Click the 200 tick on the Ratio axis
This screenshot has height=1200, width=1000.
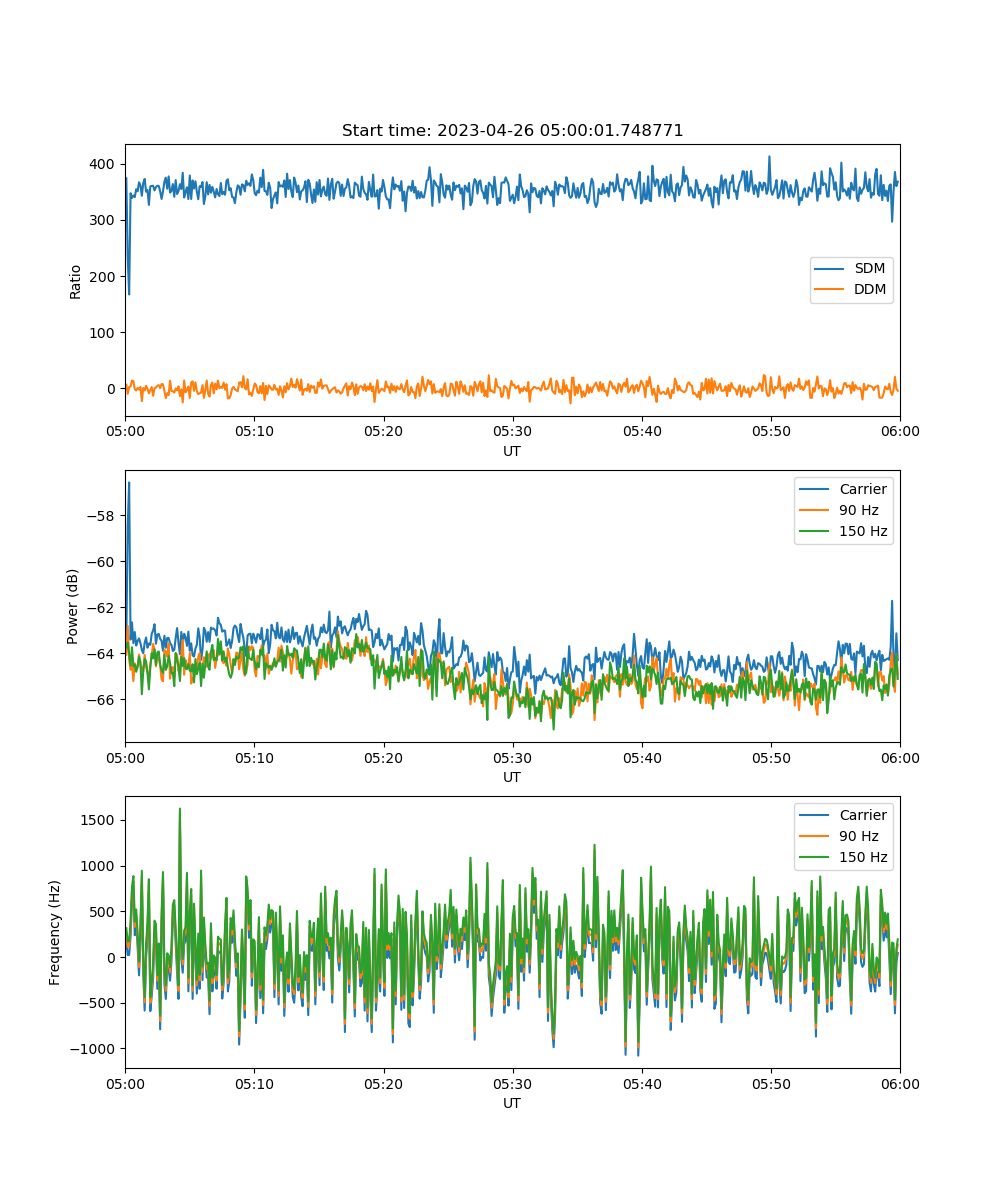(104, 276)
